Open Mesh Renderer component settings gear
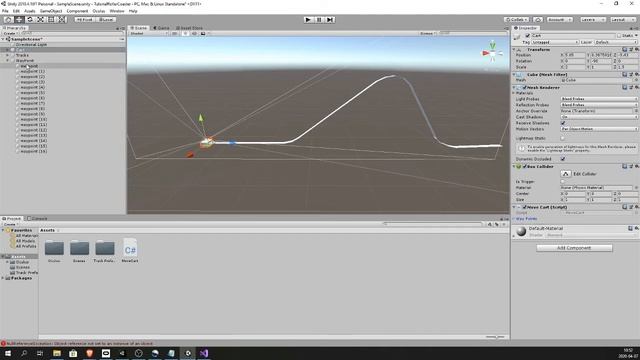The width and height of the screenshot is (640, 360). point(636,87)
